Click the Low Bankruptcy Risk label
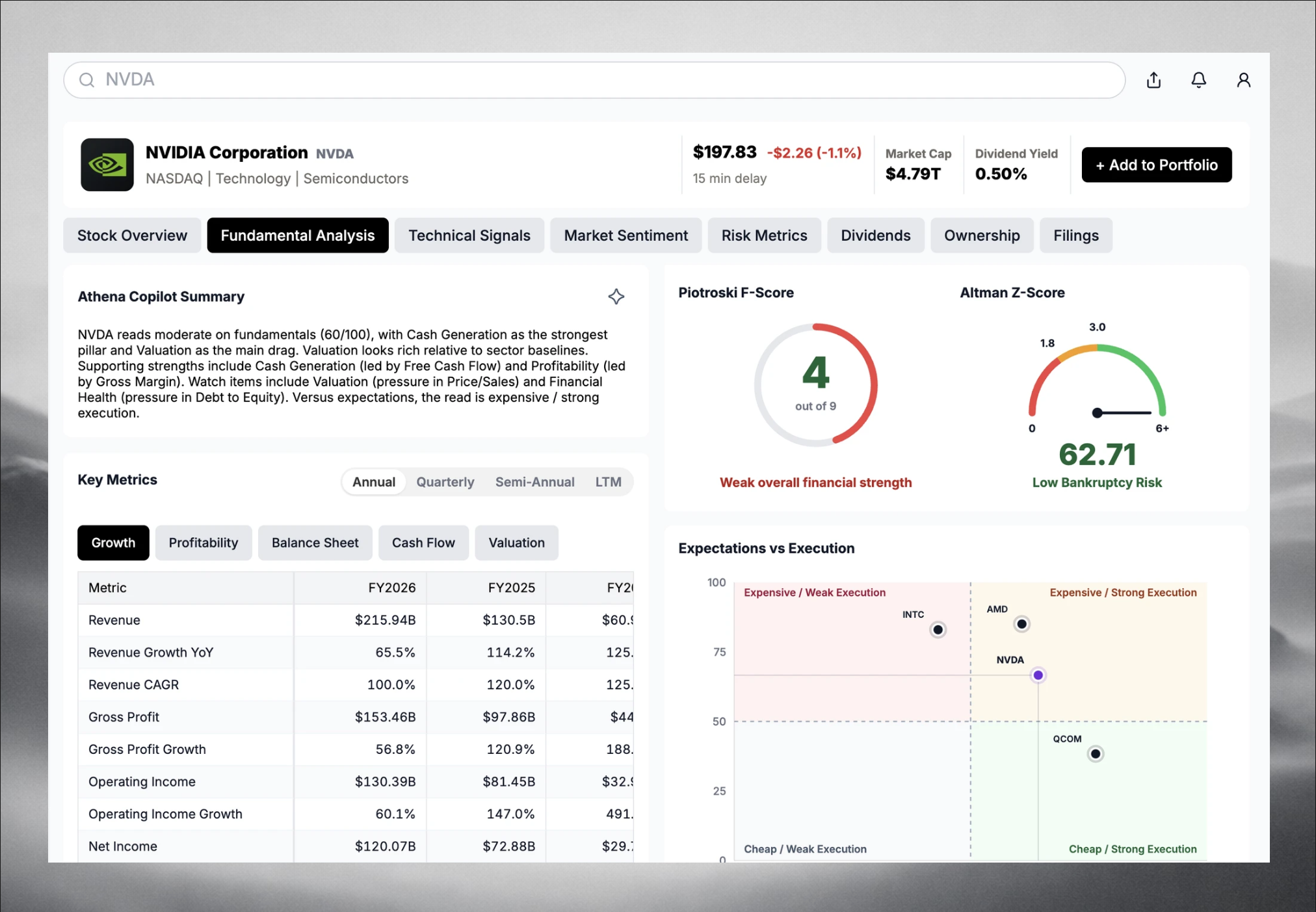This screenshot has height=912, width=1316. pyautogui.click(x=1097, y=483)
